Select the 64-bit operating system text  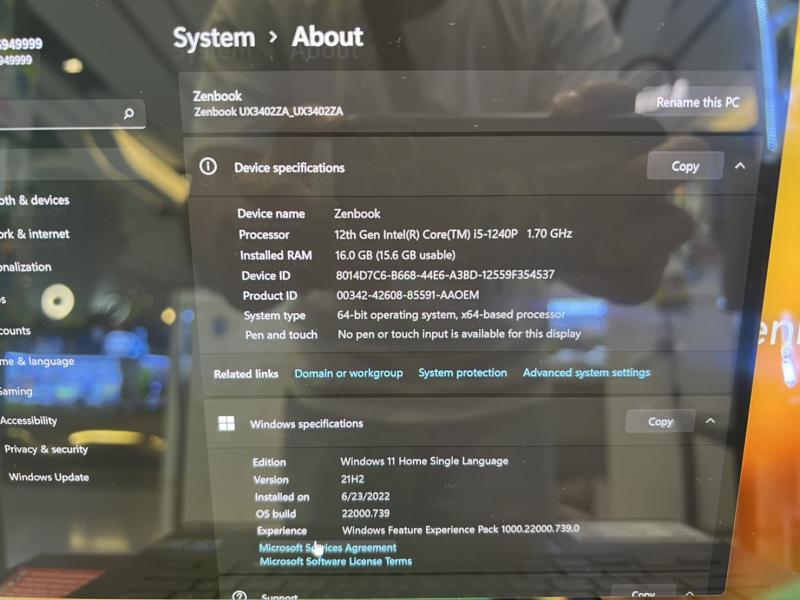451,315
